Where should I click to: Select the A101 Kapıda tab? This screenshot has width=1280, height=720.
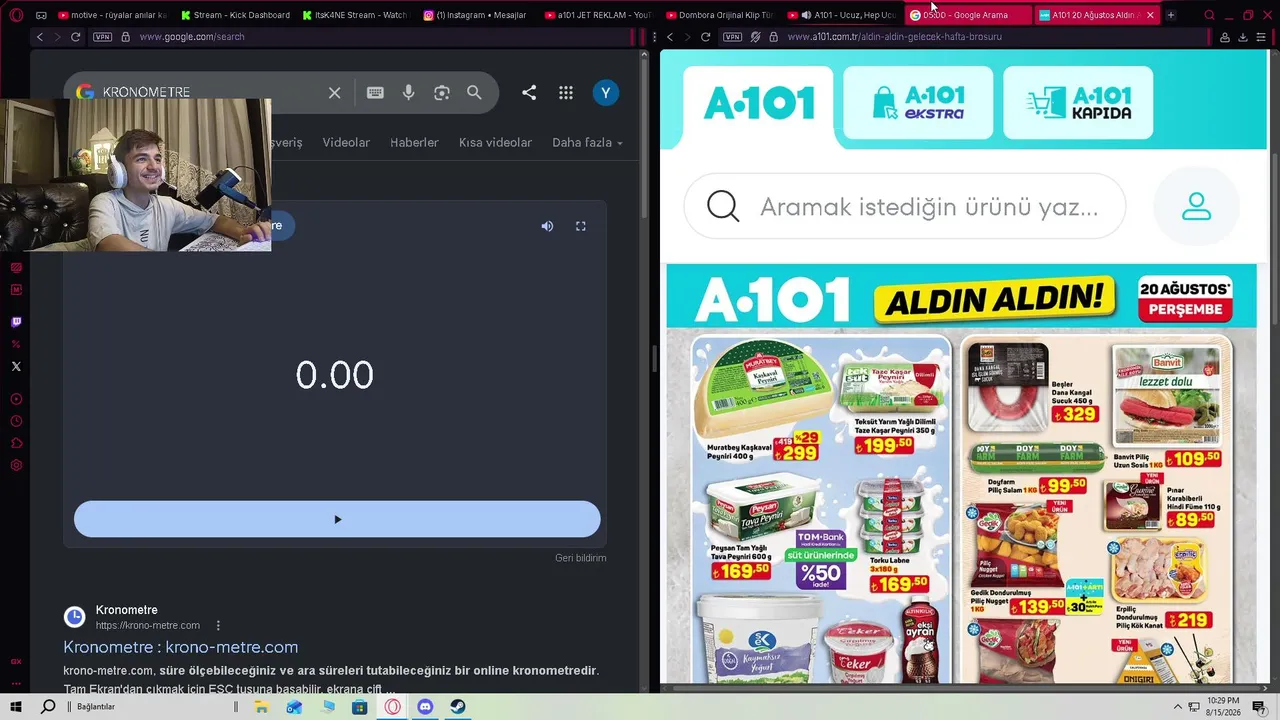1078,103
